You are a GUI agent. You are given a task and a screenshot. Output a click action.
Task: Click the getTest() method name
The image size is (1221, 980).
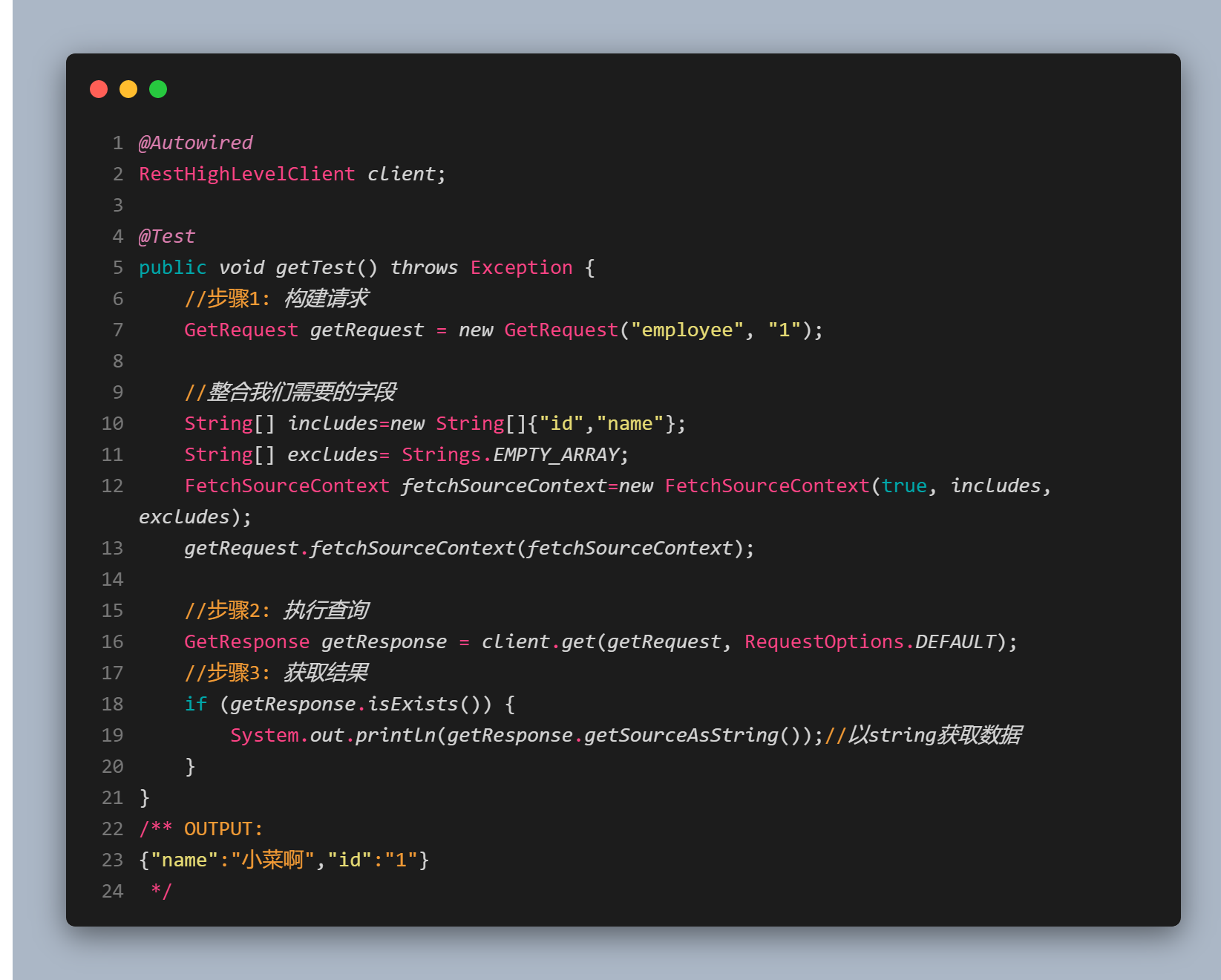click(327, 267)
